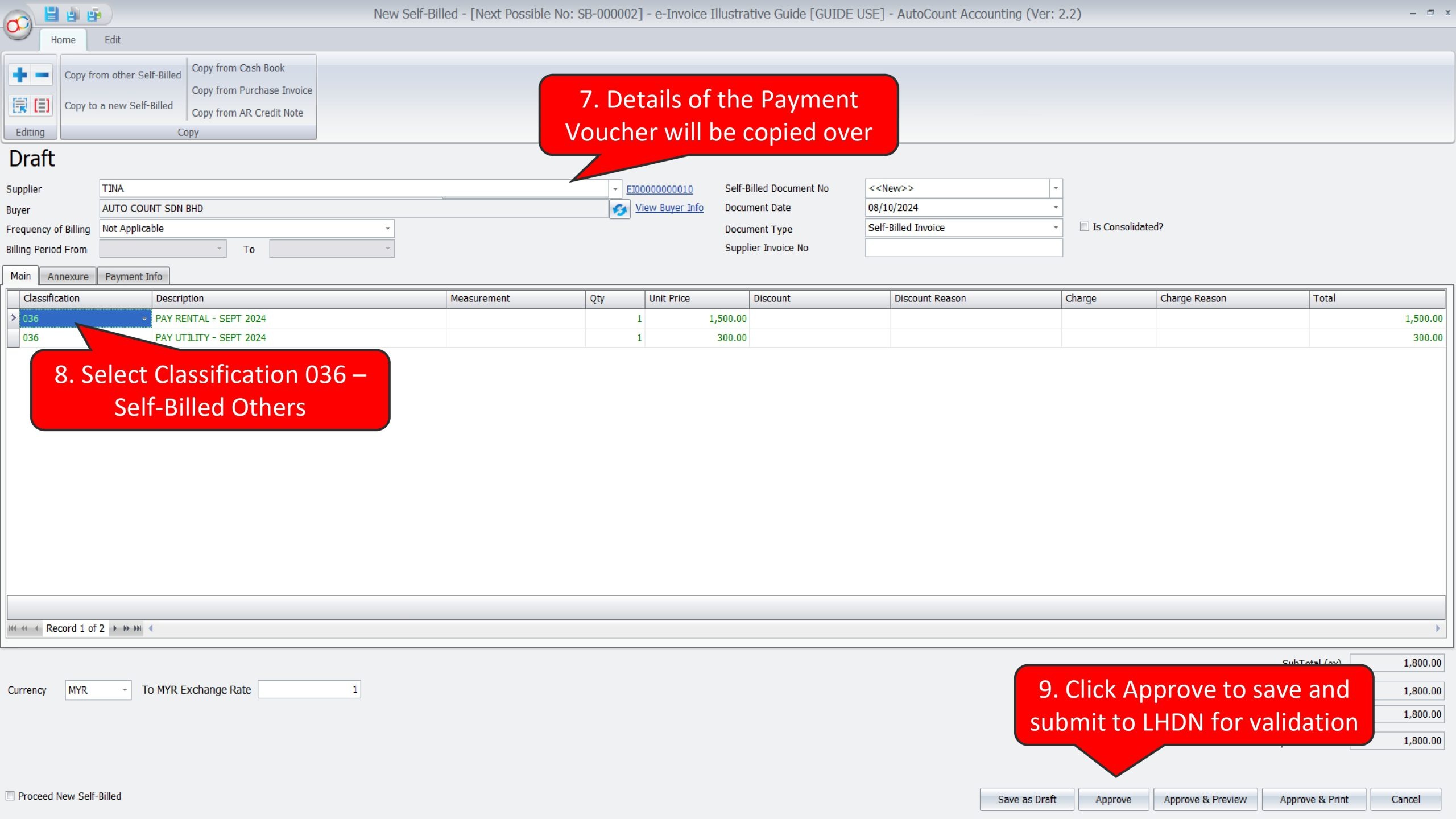Screen dimensions: 1456x819
Task: Expand the Frequency of Billing dropdown
Action: [387, 228]
